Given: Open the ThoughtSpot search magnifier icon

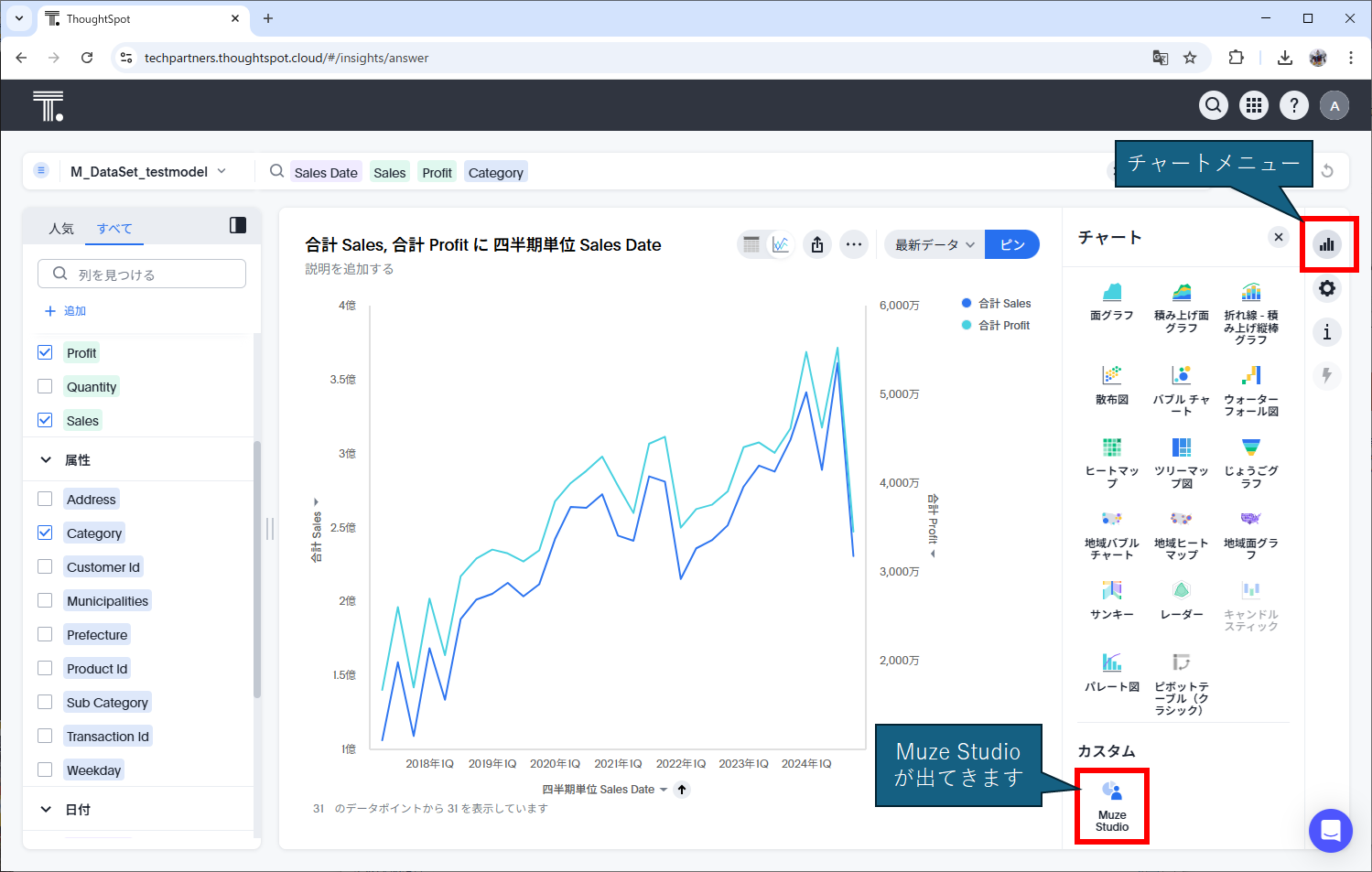Looking at the screenshot, I should tap(1214, 105).
